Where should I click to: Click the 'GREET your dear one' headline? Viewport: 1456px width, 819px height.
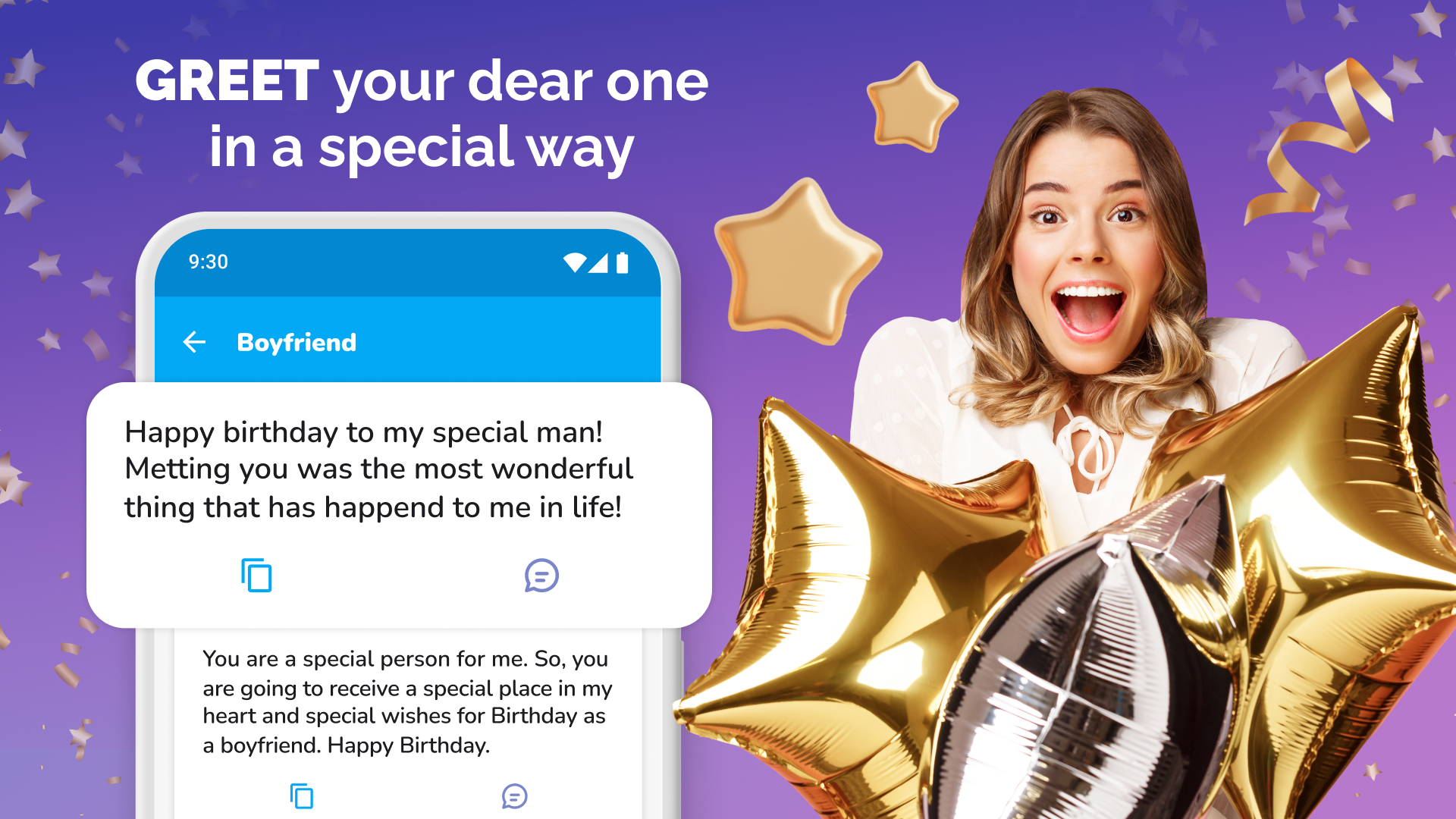[x=422, y=81]
